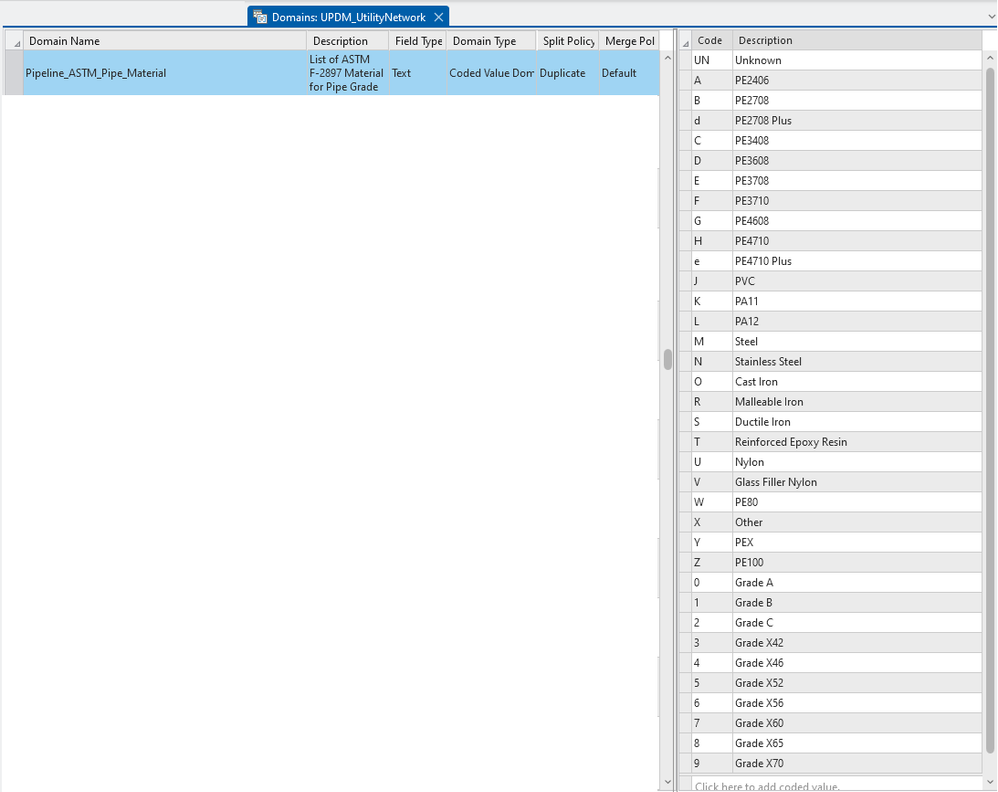Screen dimensions: 998x792
Task: Click the Description header in domains table
Action: pos(348,41)
